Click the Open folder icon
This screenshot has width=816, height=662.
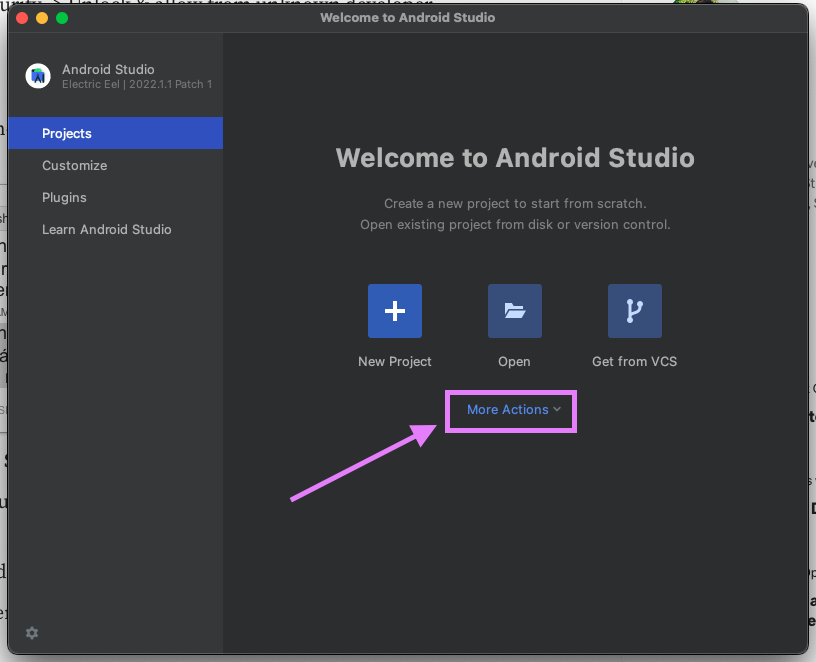pyautogui.click(x=515, y=311)
